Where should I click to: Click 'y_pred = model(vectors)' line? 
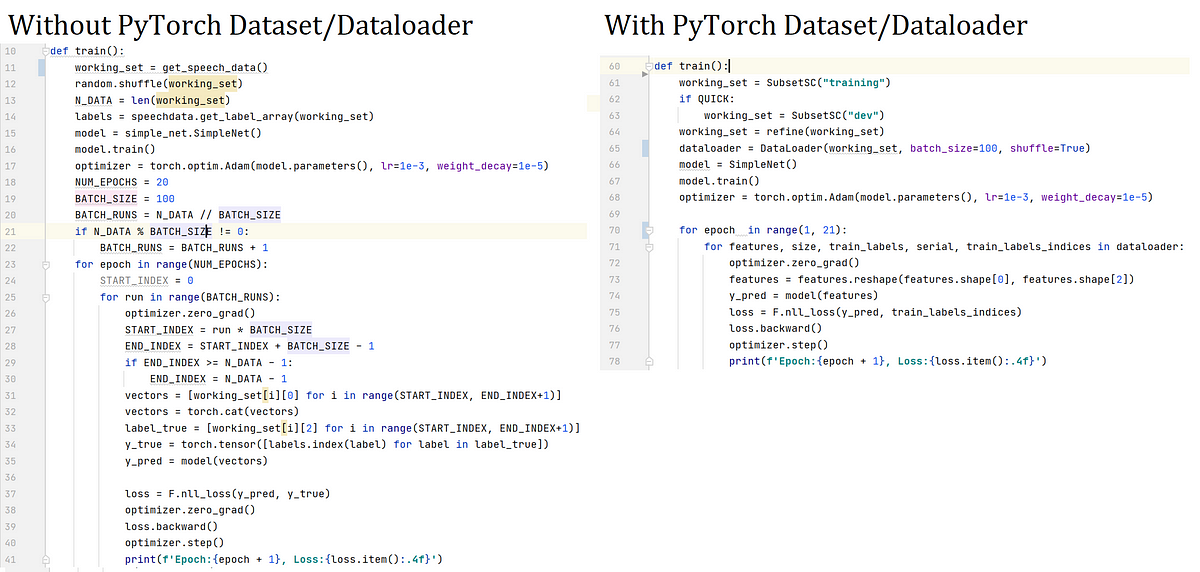point(197,461)
